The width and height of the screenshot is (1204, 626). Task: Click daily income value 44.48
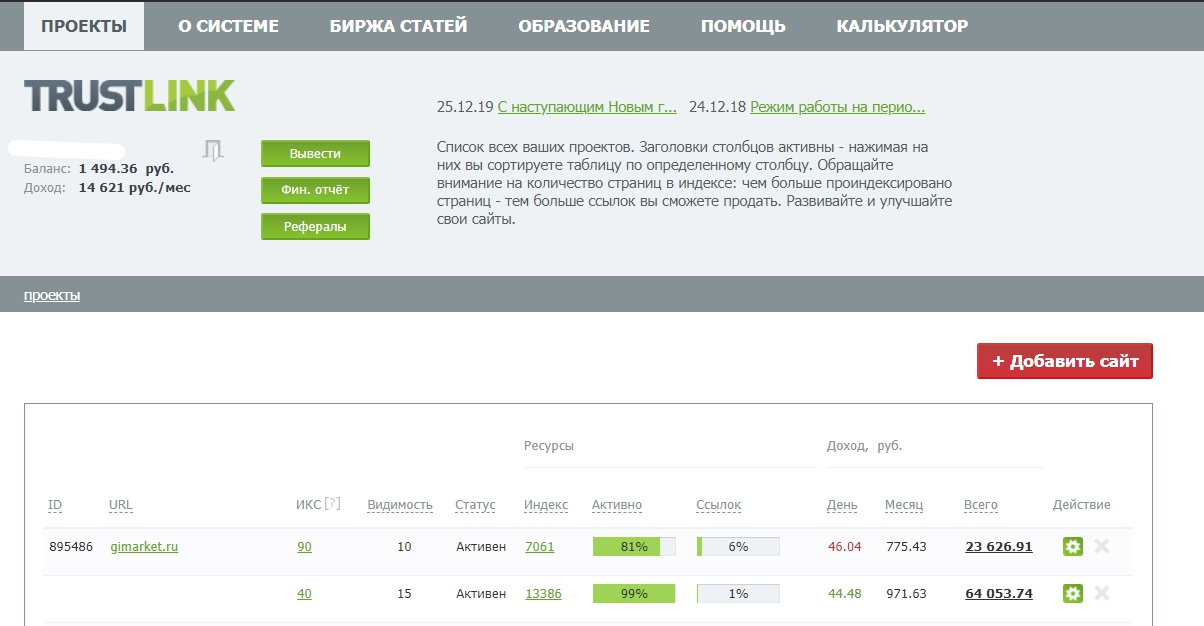(844, 593)
